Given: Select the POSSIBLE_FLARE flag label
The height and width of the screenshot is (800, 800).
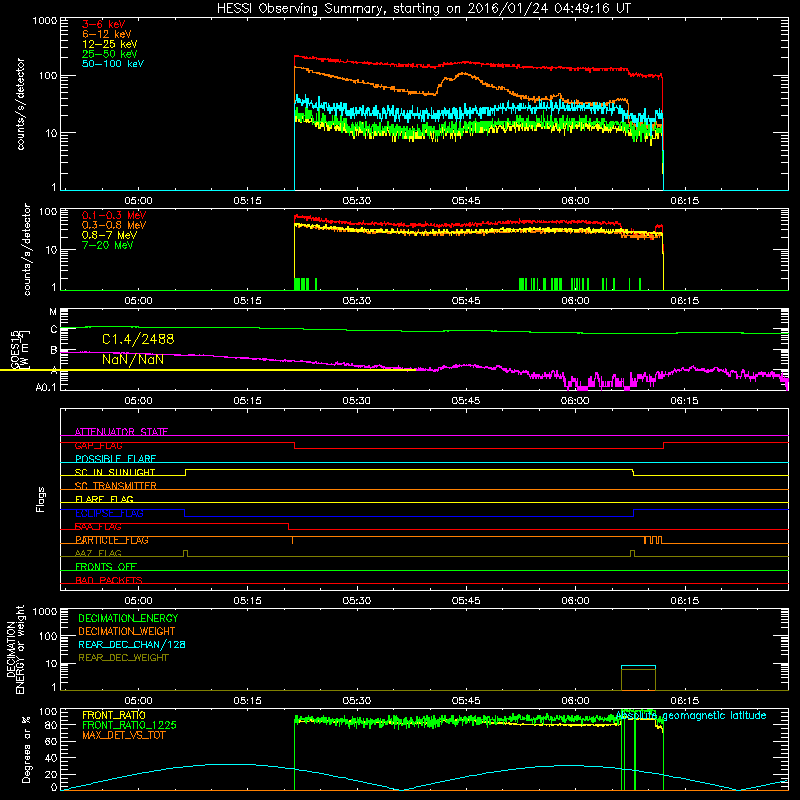Looking at the screenshot, I should pos(115,459).
